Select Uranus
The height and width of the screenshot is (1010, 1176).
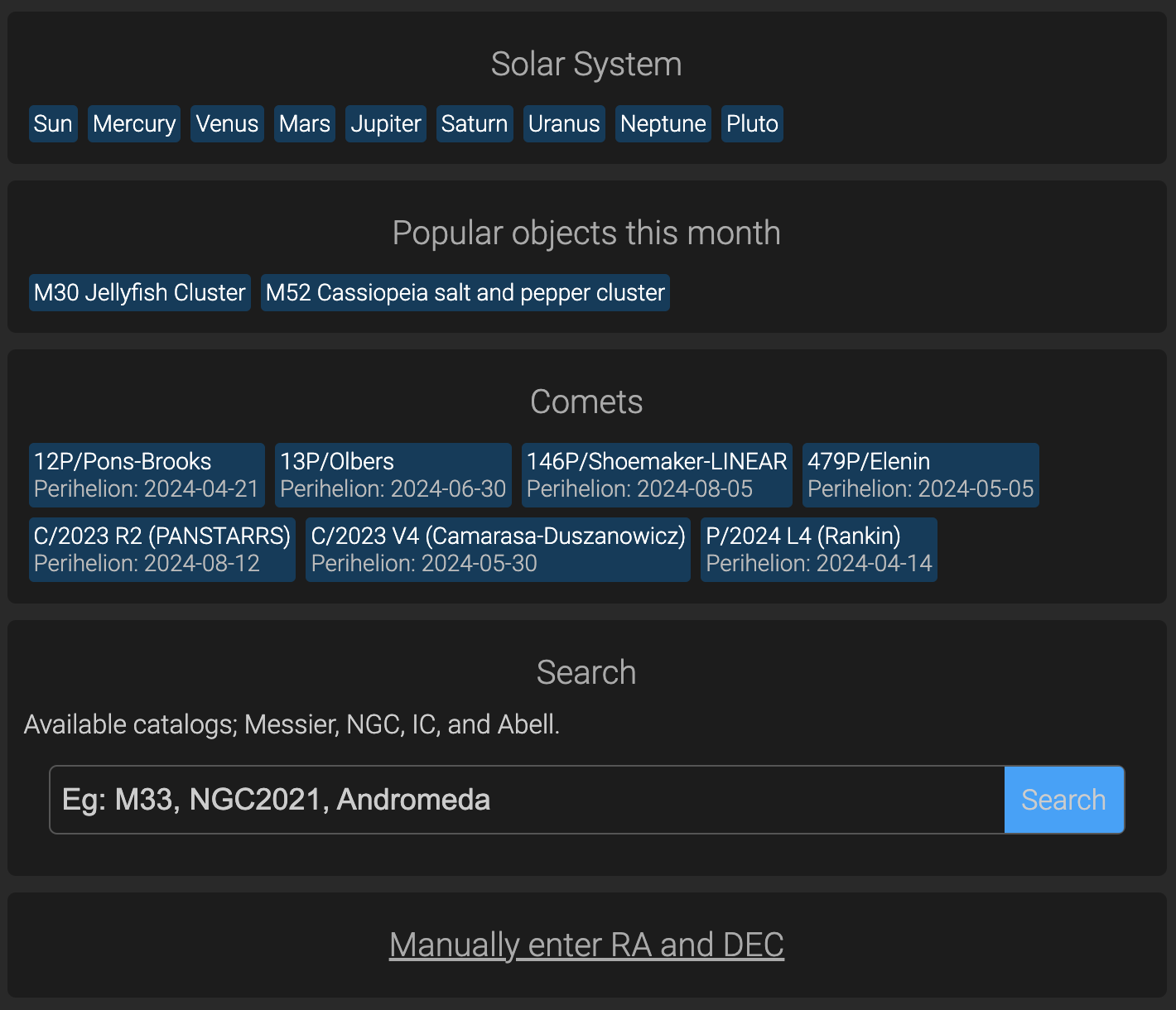pyautogui.click(x=564, y=124)
